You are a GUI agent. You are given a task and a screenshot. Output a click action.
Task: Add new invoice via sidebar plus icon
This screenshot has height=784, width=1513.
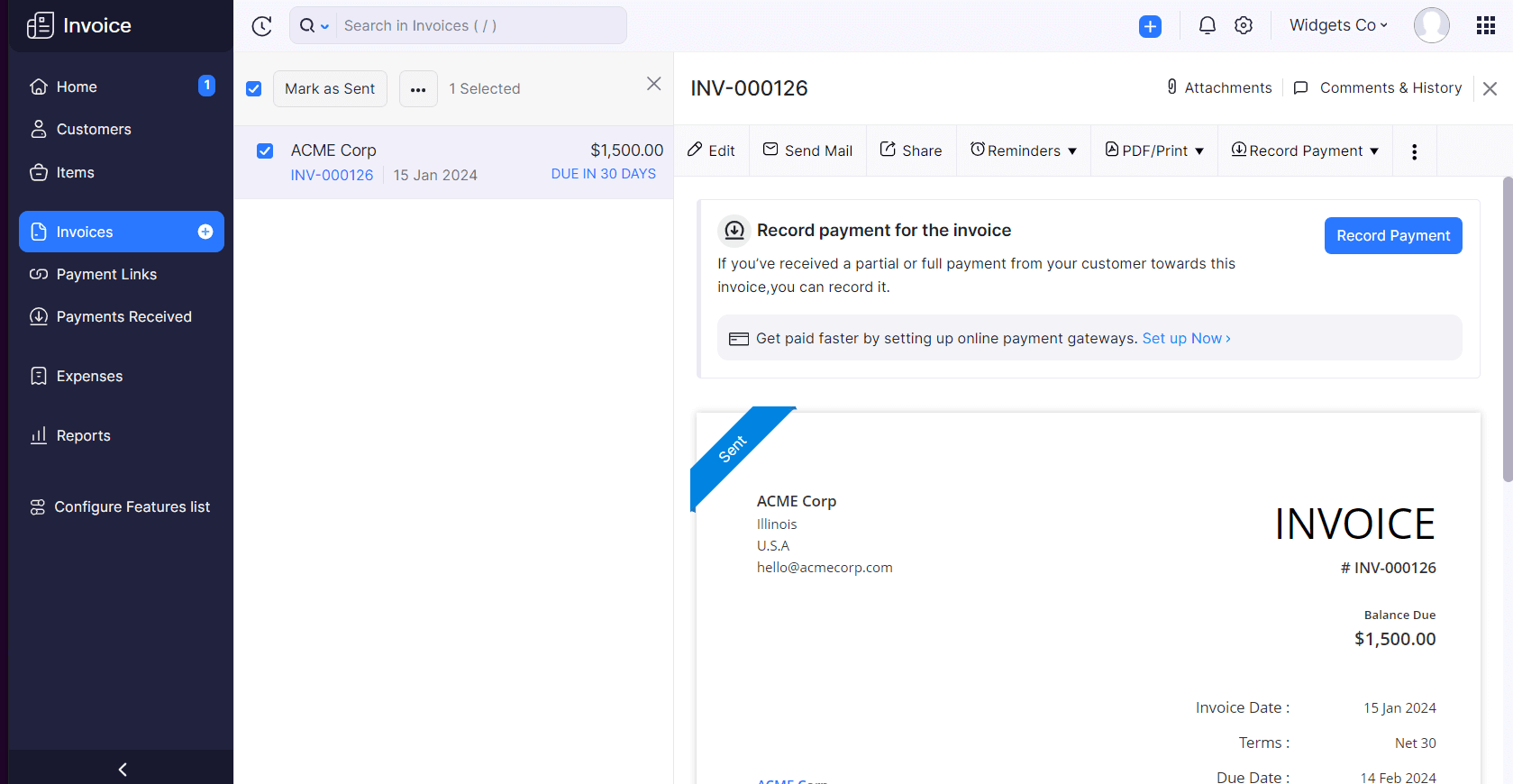click(205, 232)
